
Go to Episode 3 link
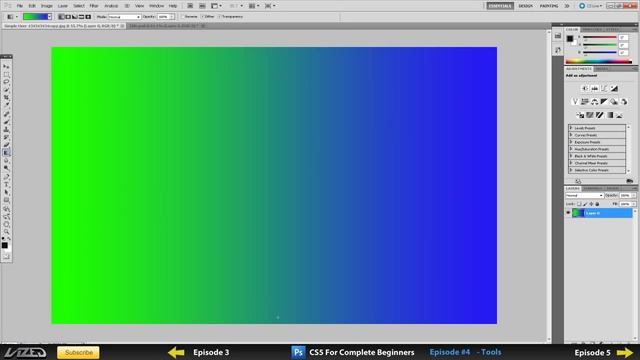click(x=211, y=352)
